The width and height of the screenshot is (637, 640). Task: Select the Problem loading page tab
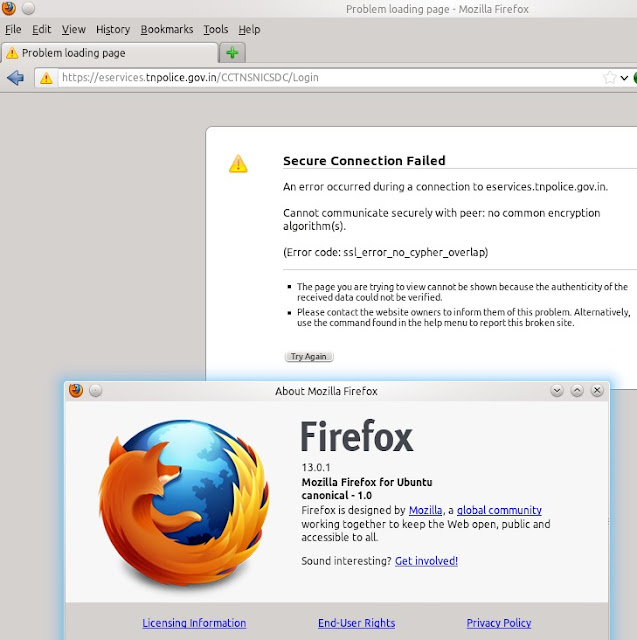[109, 53]
